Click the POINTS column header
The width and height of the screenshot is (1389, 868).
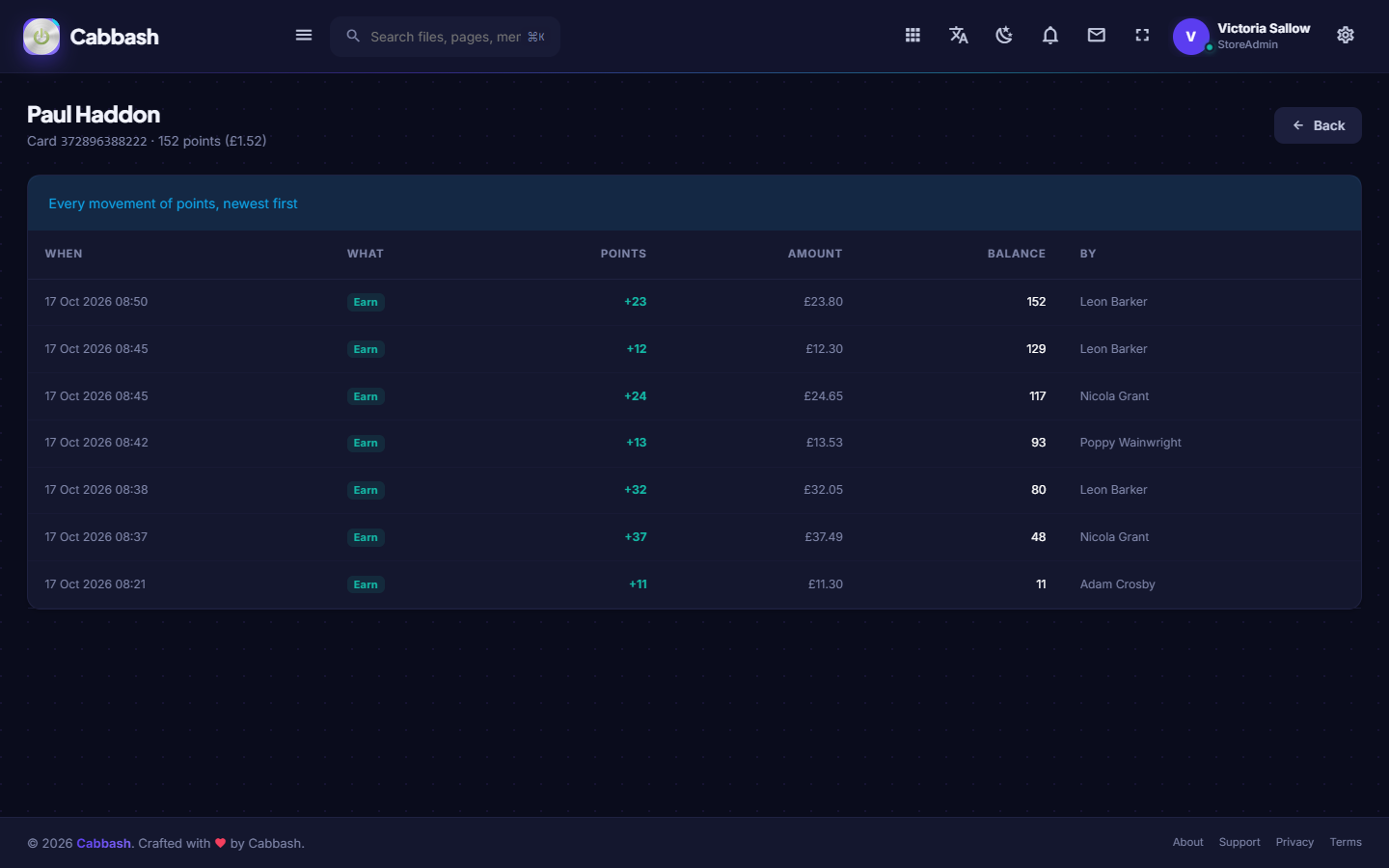tap(623, 254)
